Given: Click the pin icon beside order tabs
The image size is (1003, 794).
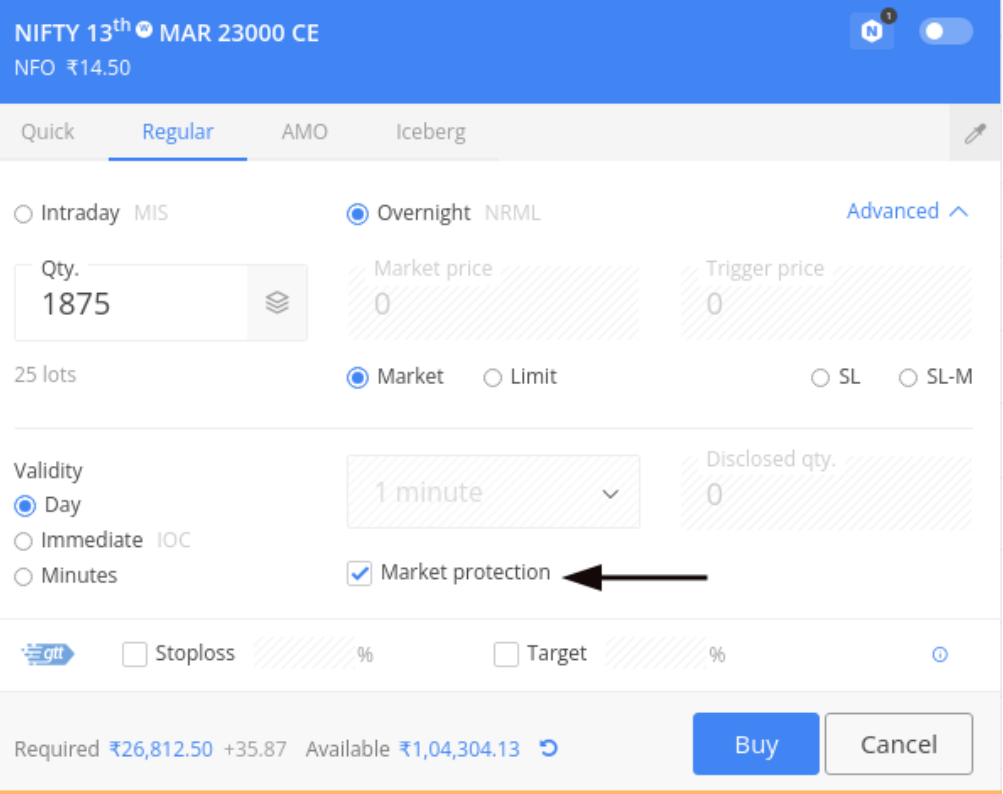Looking at the screenshot, I should click(x=975, y=133).
